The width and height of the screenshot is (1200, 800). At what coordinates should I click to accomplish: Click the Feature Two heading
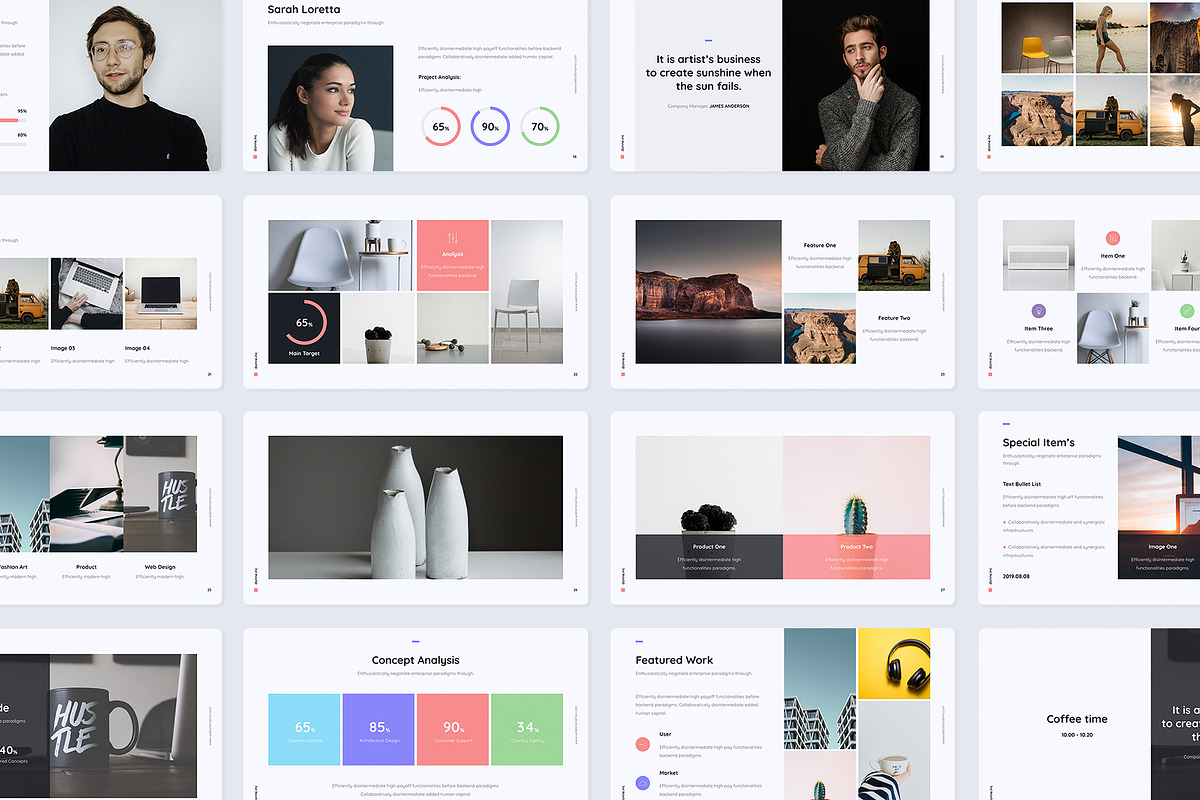894,318
